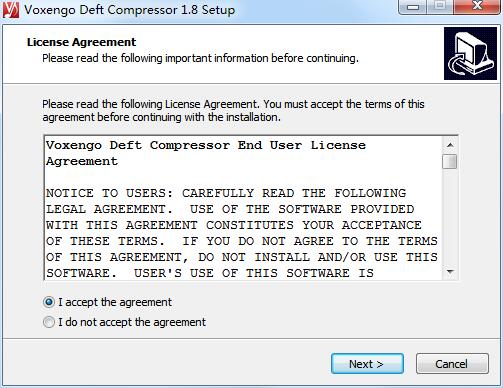Click the 'I do not accept the agreement' label text
Viewport: 503px width, 388px height.
click(132, 322)
